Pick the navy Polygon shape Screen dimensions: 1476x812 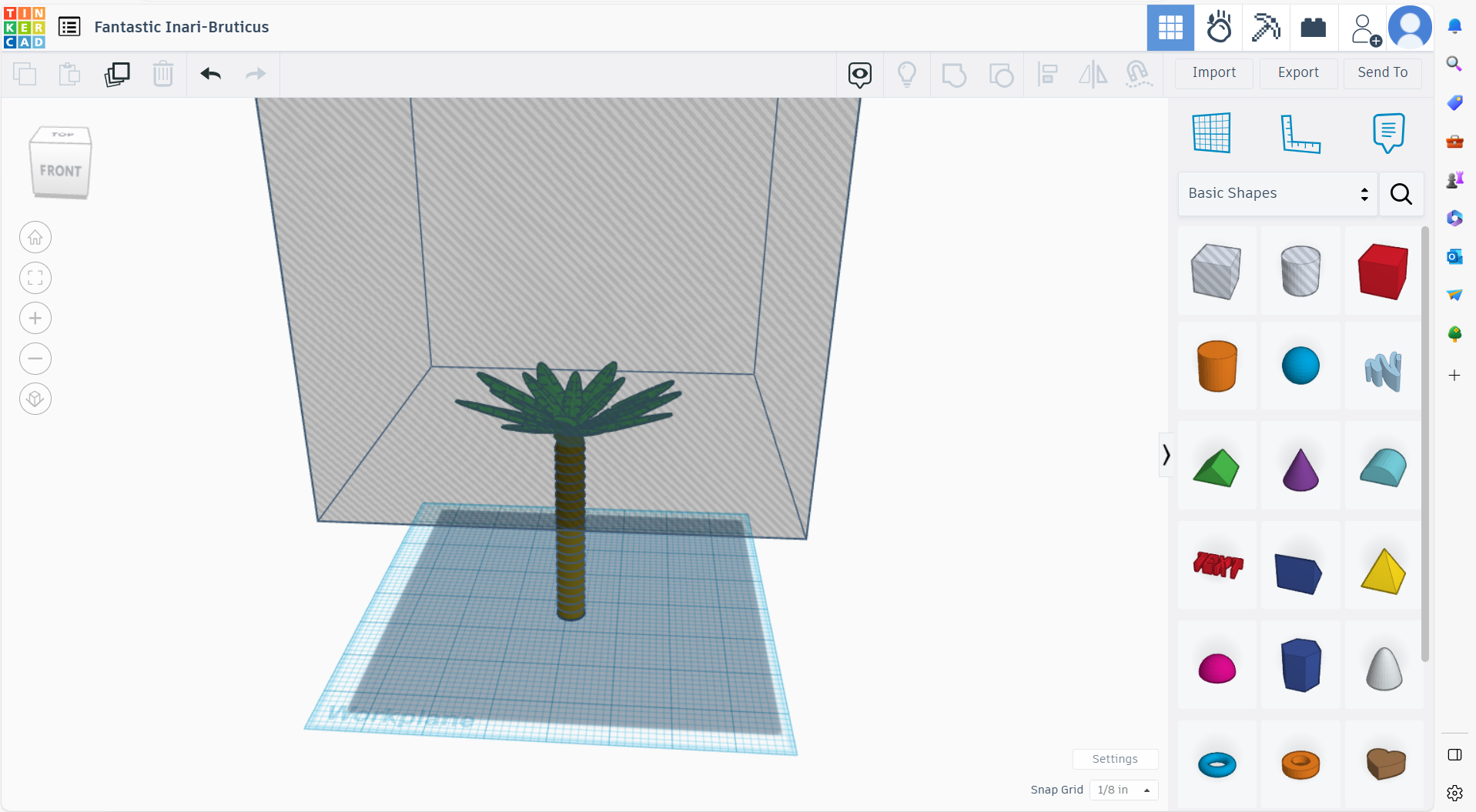(x=1301, y=665)
